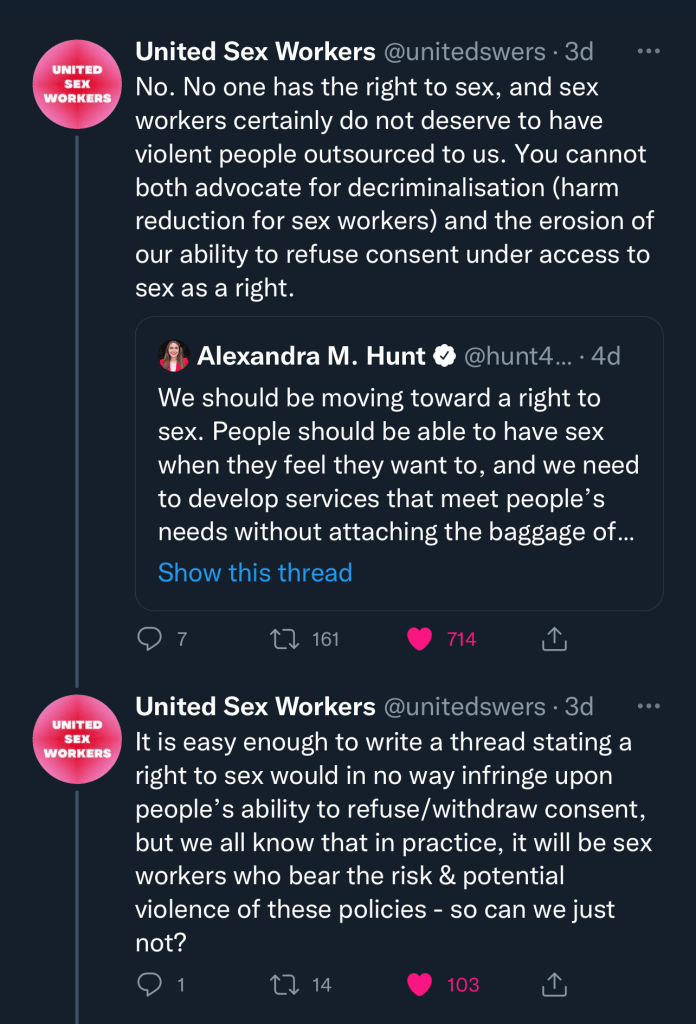The width and height of the screenshot is (696, 1024).
Task: Share the second tweet via share icon
Action: point(555,985)
